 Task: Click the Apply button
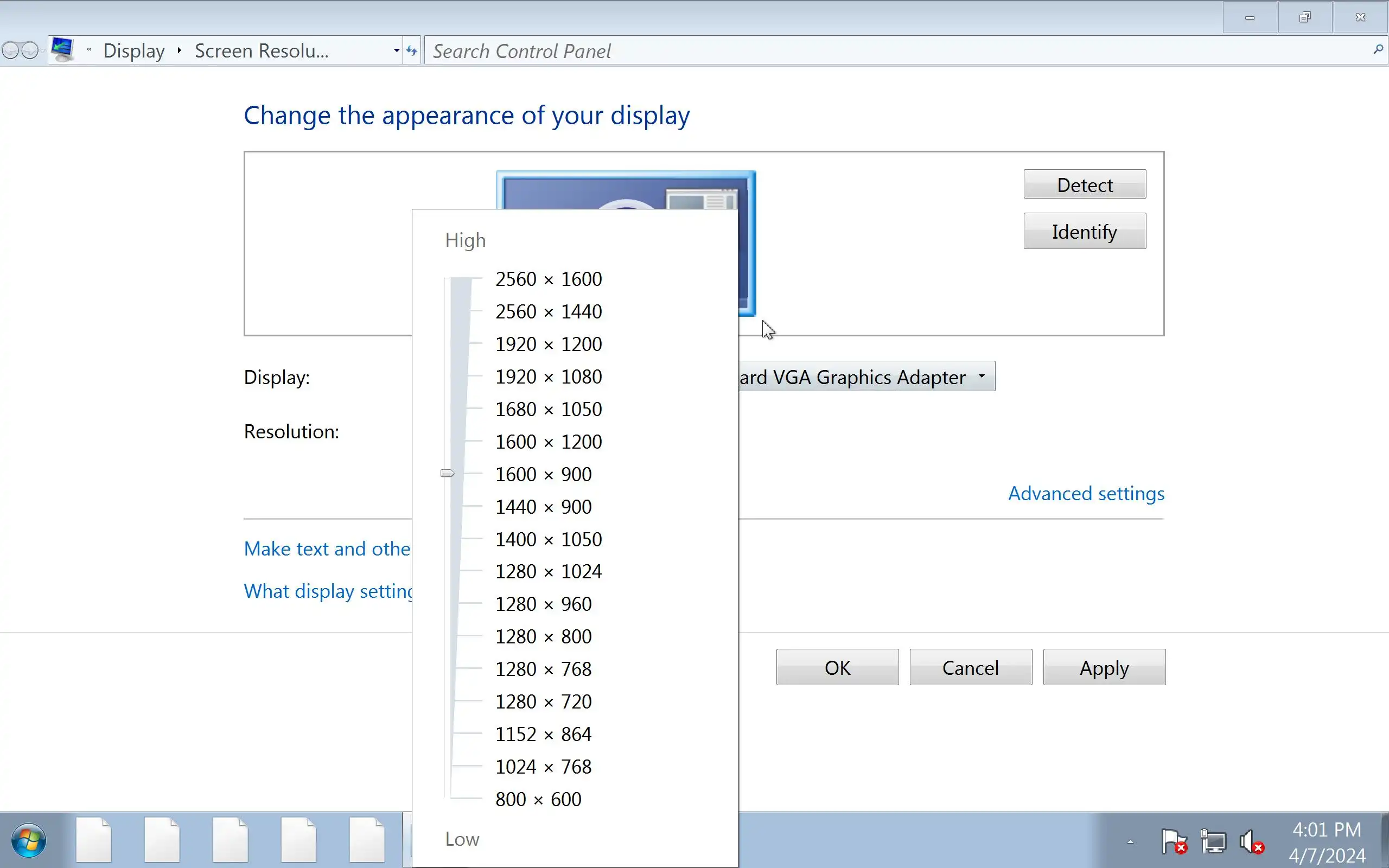pyautogui.click(x=1104, y=668)
